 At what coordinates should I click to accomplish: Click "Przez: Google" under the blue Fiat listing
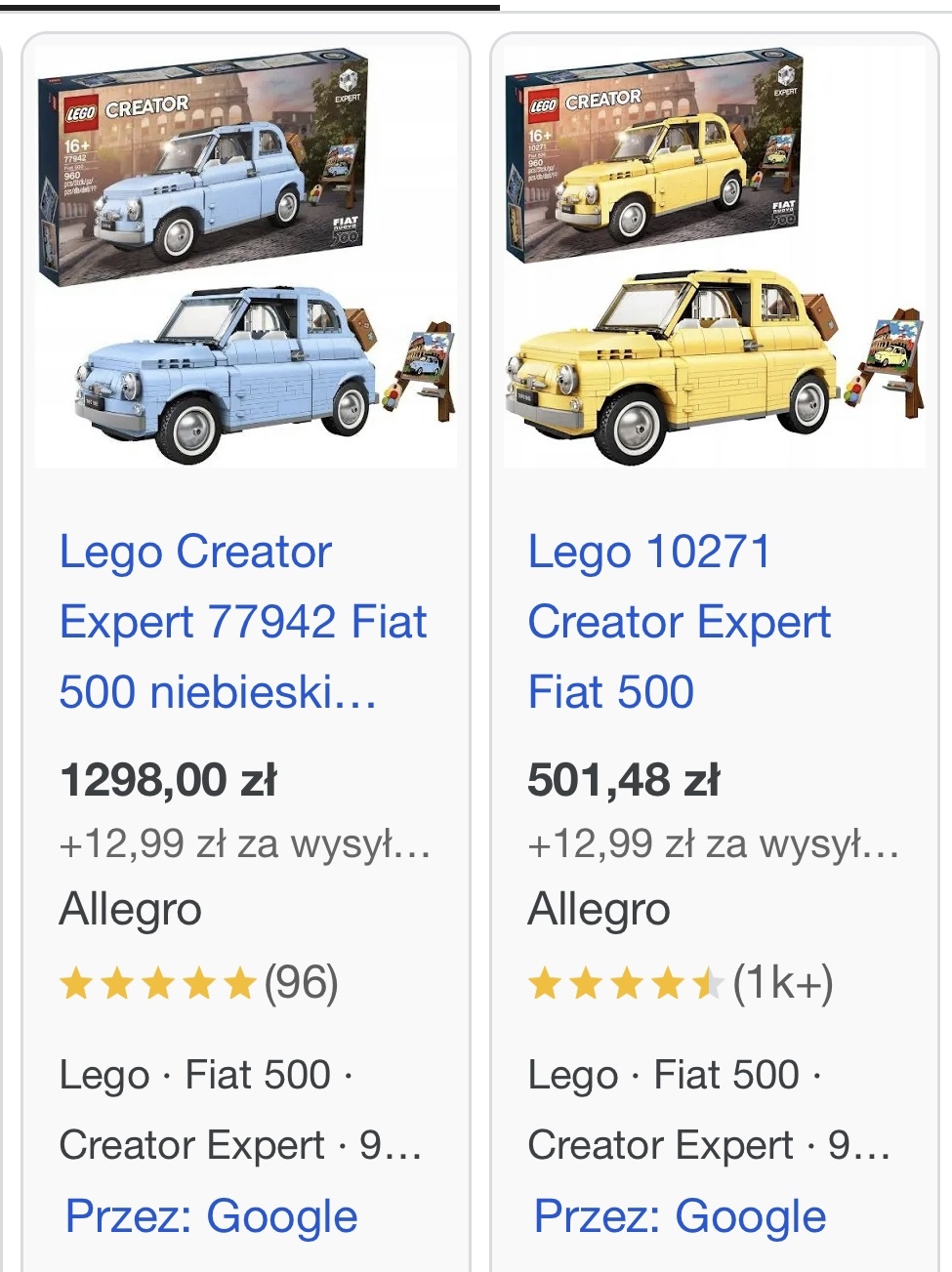click(212, 1217)
